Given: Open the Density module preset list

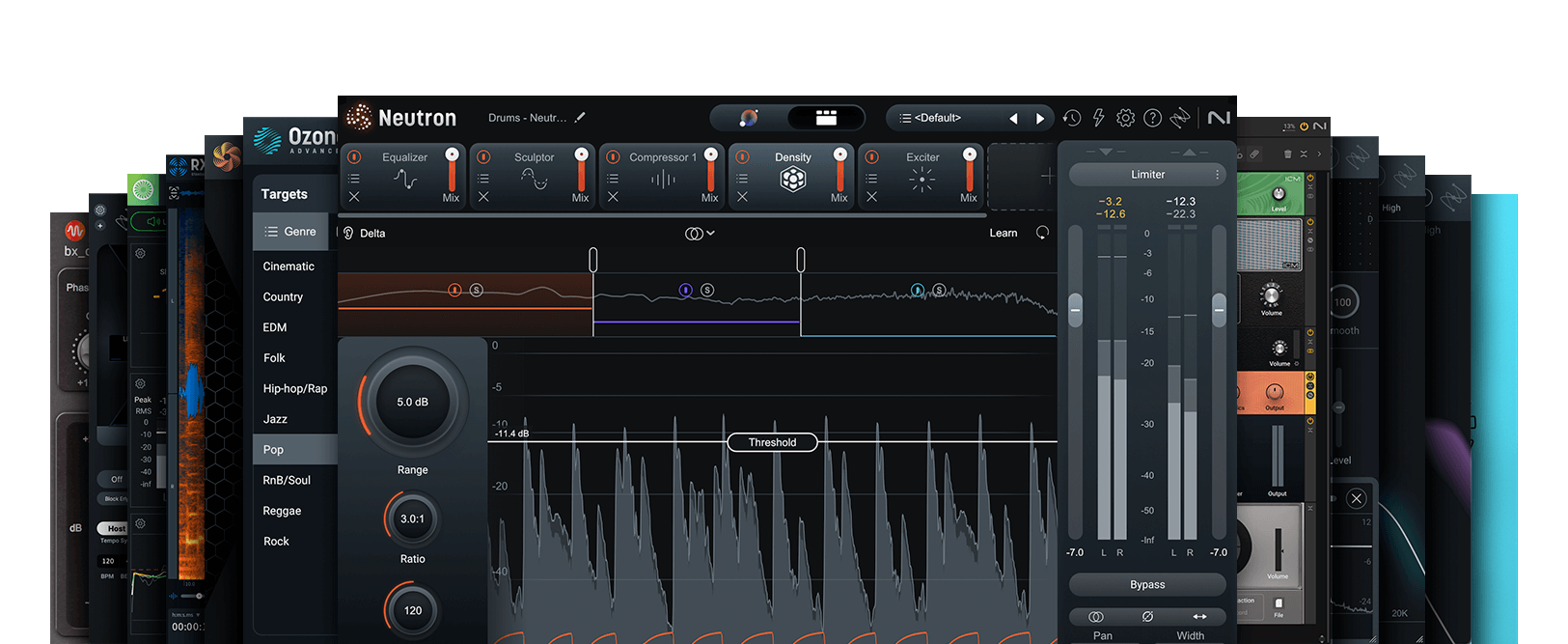Looking at the screenshot, I should 742,179.
